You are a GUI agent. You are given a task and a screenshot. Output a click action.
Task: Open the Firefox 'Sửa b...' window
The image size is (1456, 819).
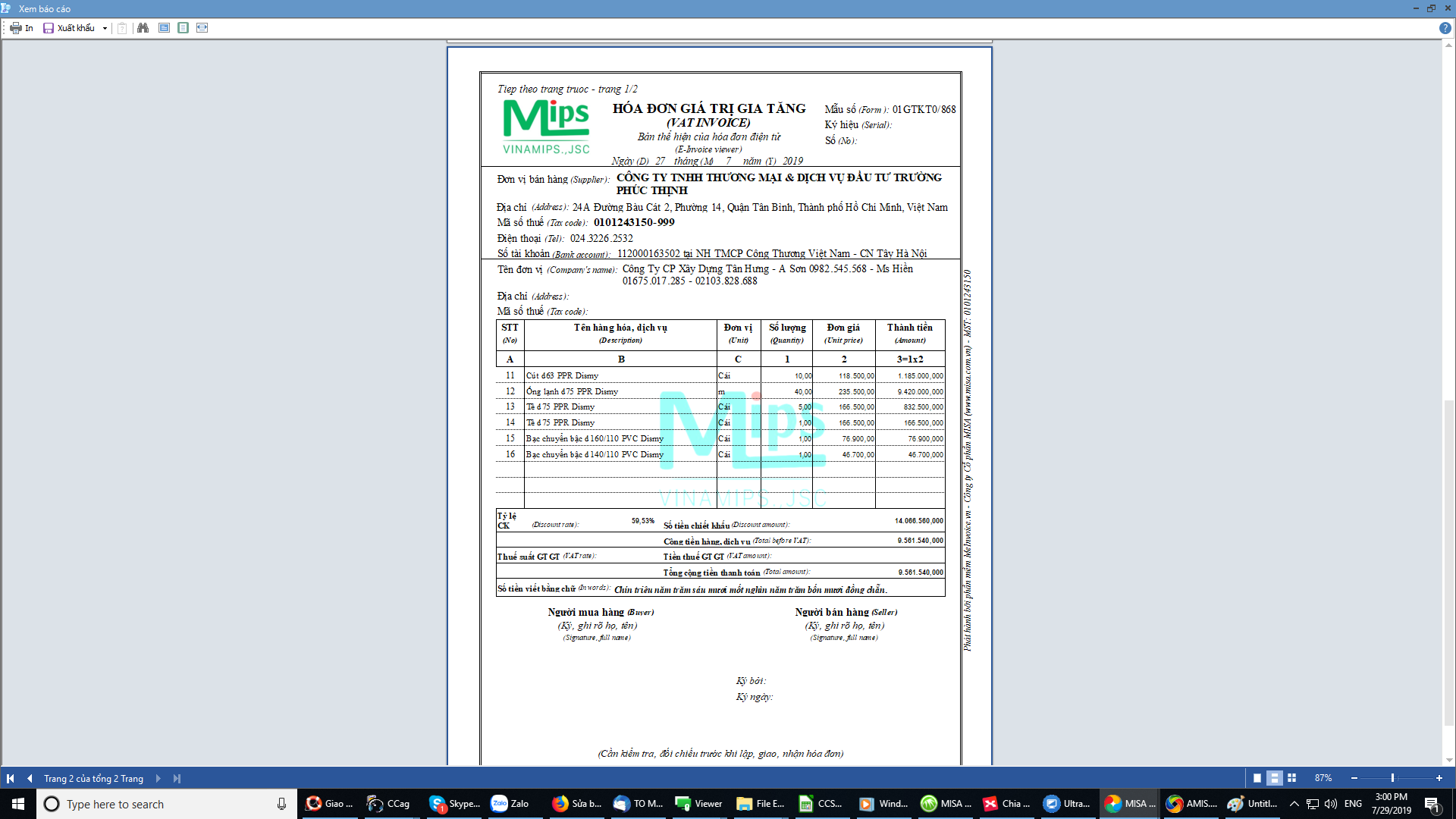coord(576,804)
